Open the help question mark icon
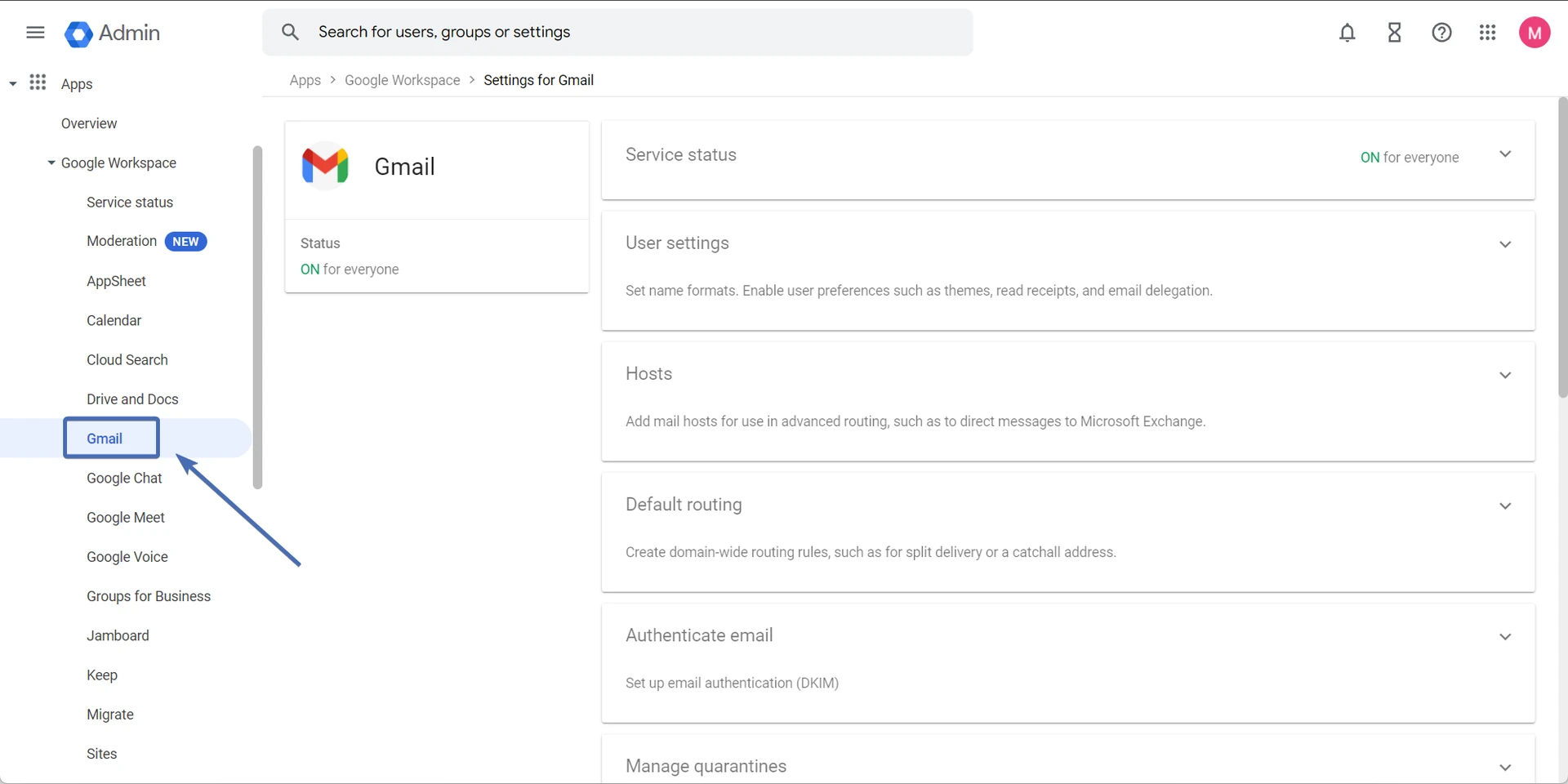This screenshot has height=784, width=1568. tap(1441, 33)
